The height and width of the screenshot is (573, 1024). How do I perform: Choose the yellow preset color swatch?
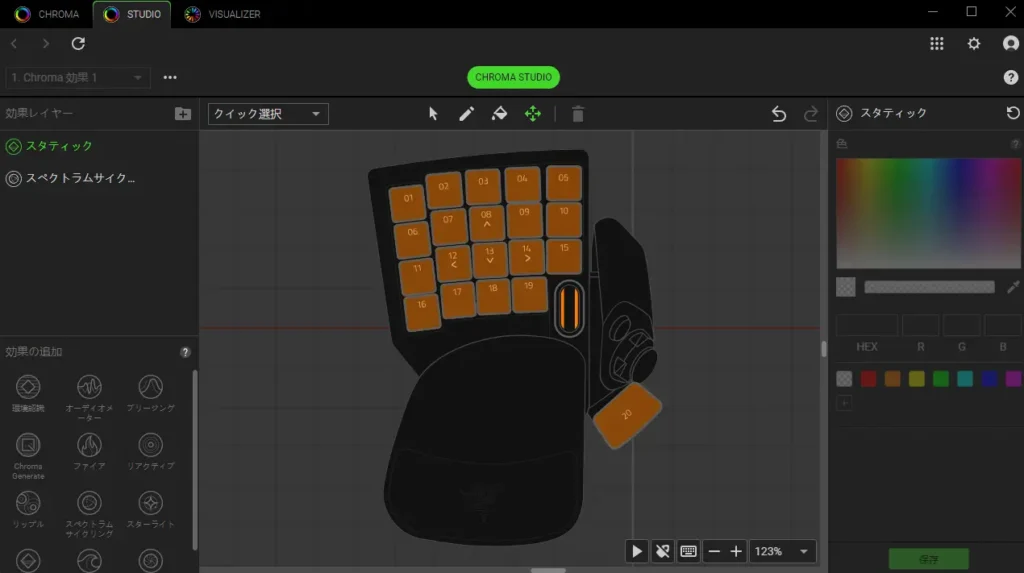pyautogui.click(x=916, y=378)
